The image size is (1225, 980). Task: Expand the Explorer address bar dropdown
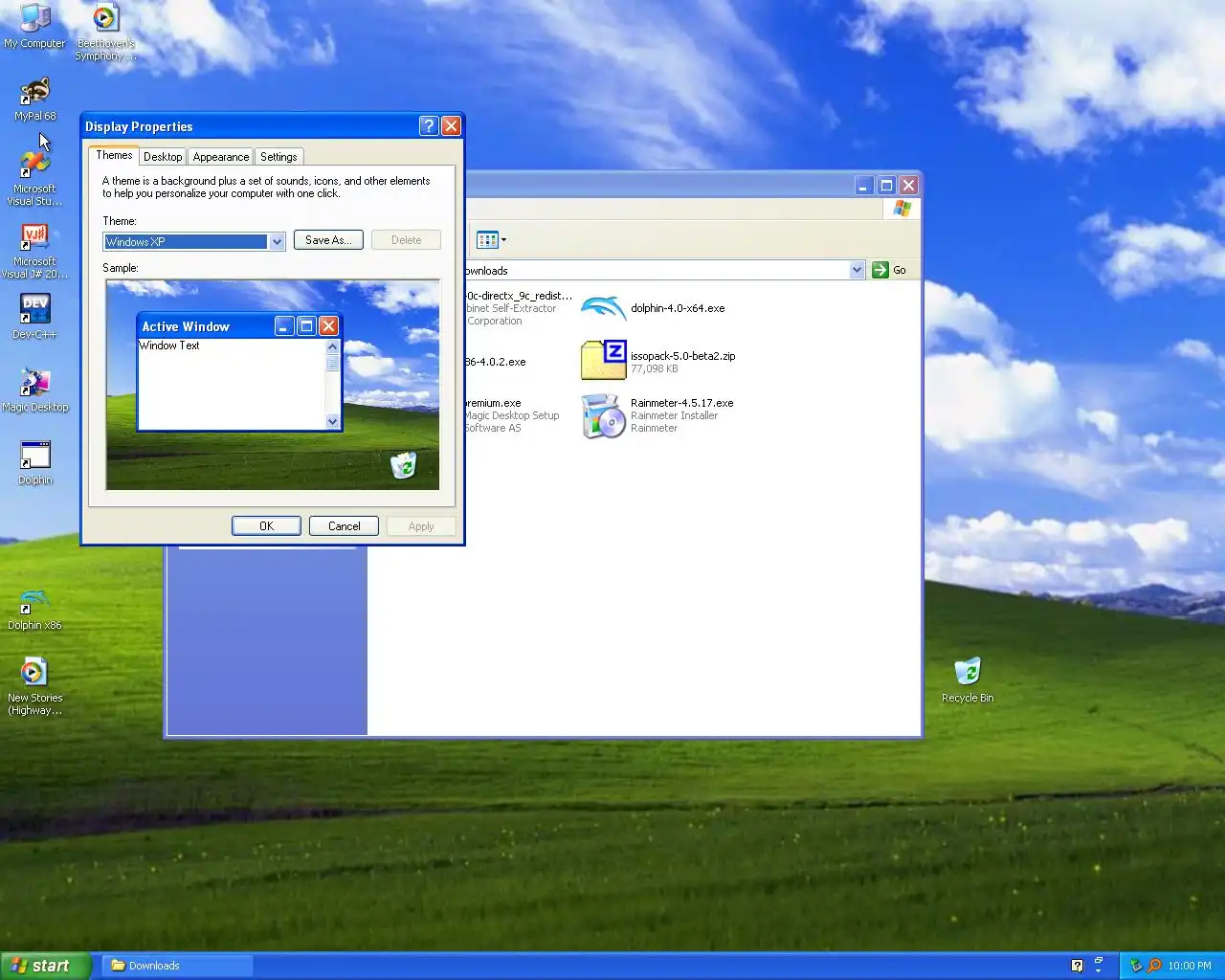pos(857,271)
